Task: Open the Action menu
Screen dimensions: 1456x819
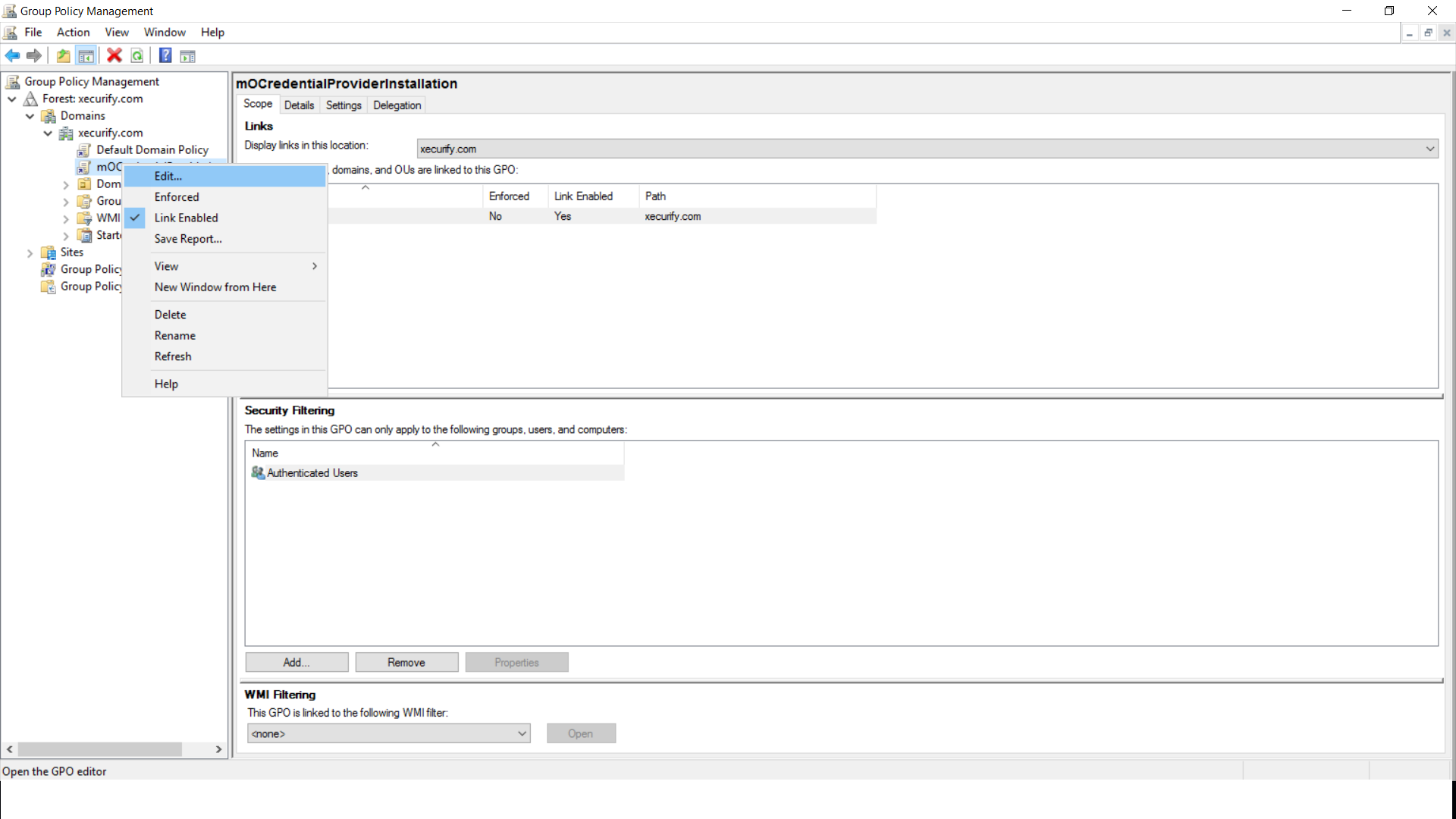Action: tap(73, 32)
